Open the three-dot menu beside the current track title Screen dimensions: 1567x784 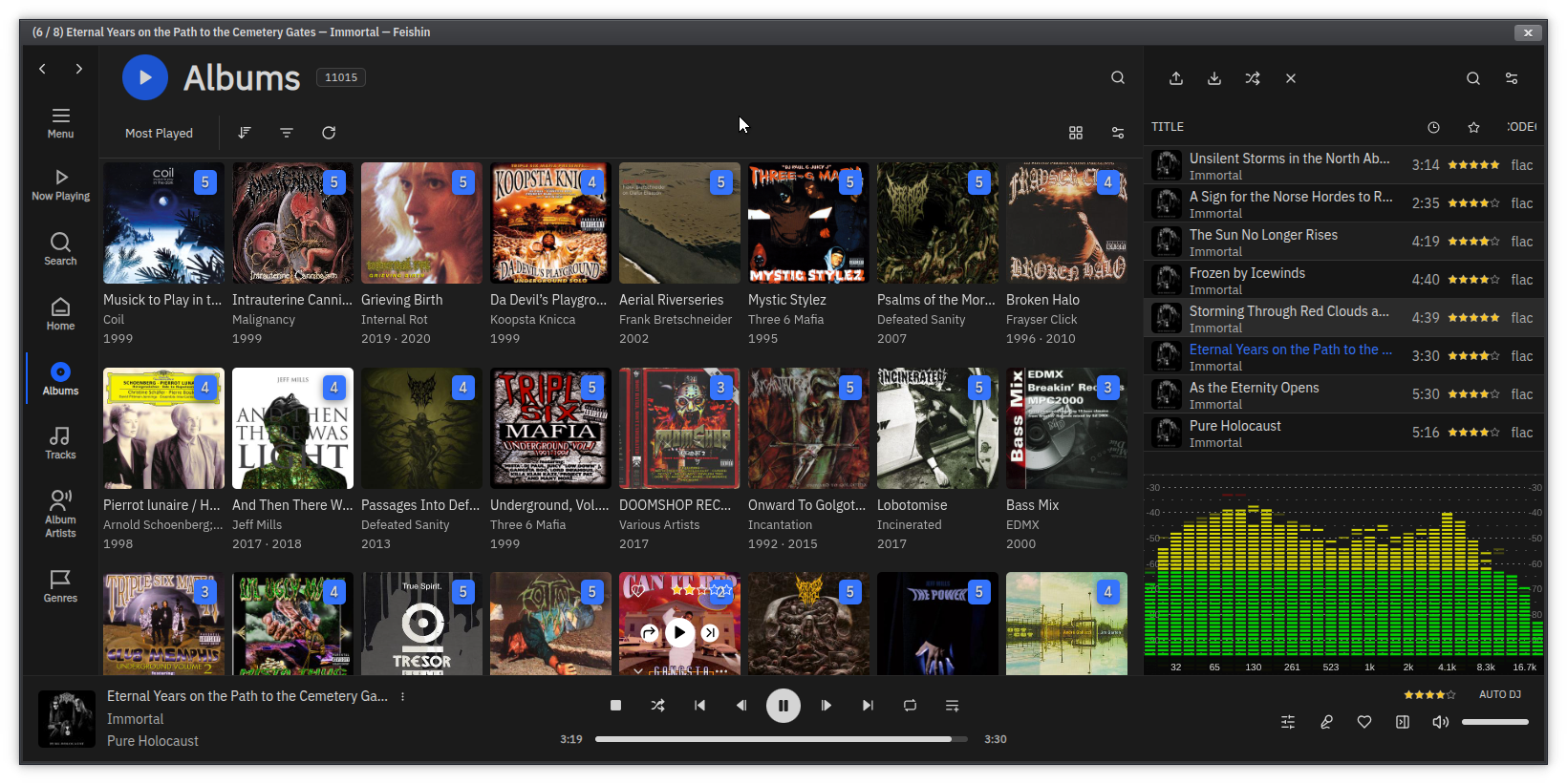403,697
